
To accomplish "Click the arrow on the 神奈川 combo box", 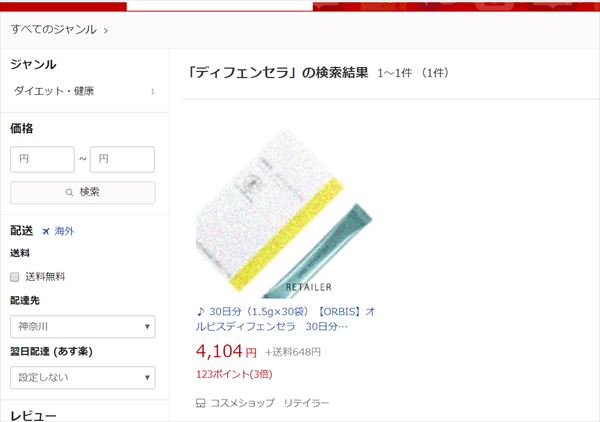I will 147,327.
